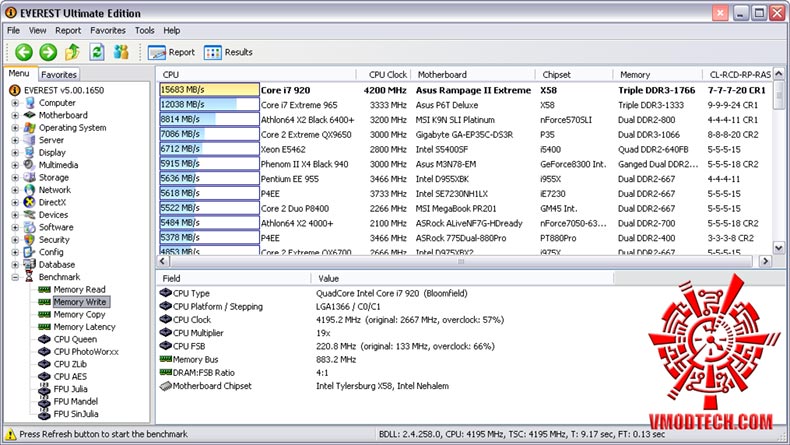Open the Report toolbar button
This screenshot has height=445, width=790.
point(171,52)
